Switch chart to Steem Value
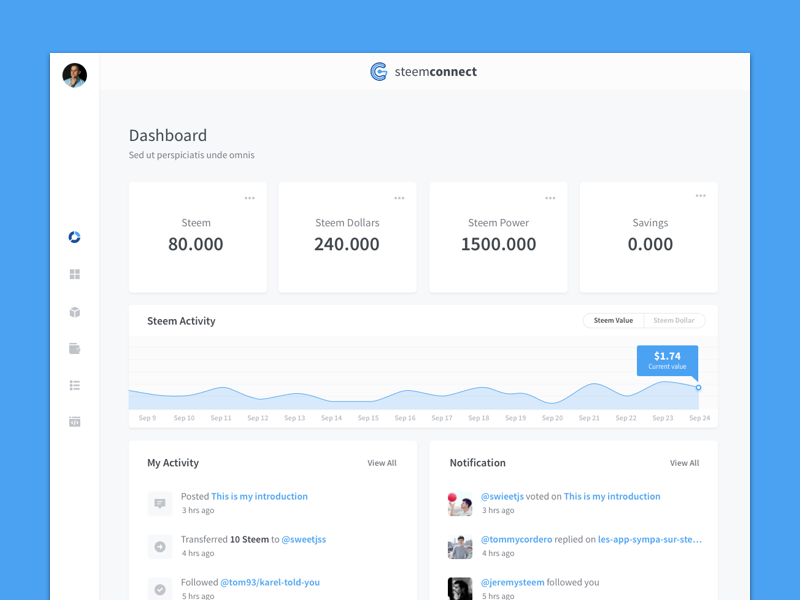Screen dimensions: 800x600 tap(613, 321)
